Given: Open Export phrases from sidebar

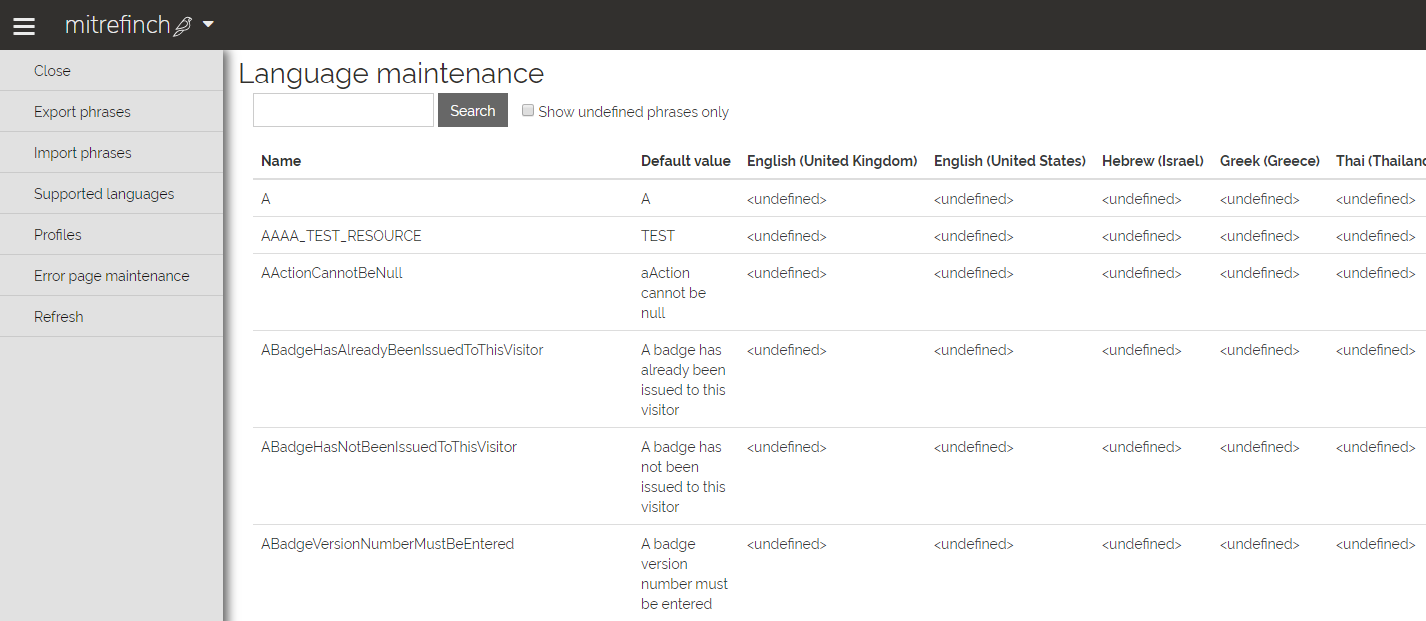Looking at the screenshot, I should [82, 112].
